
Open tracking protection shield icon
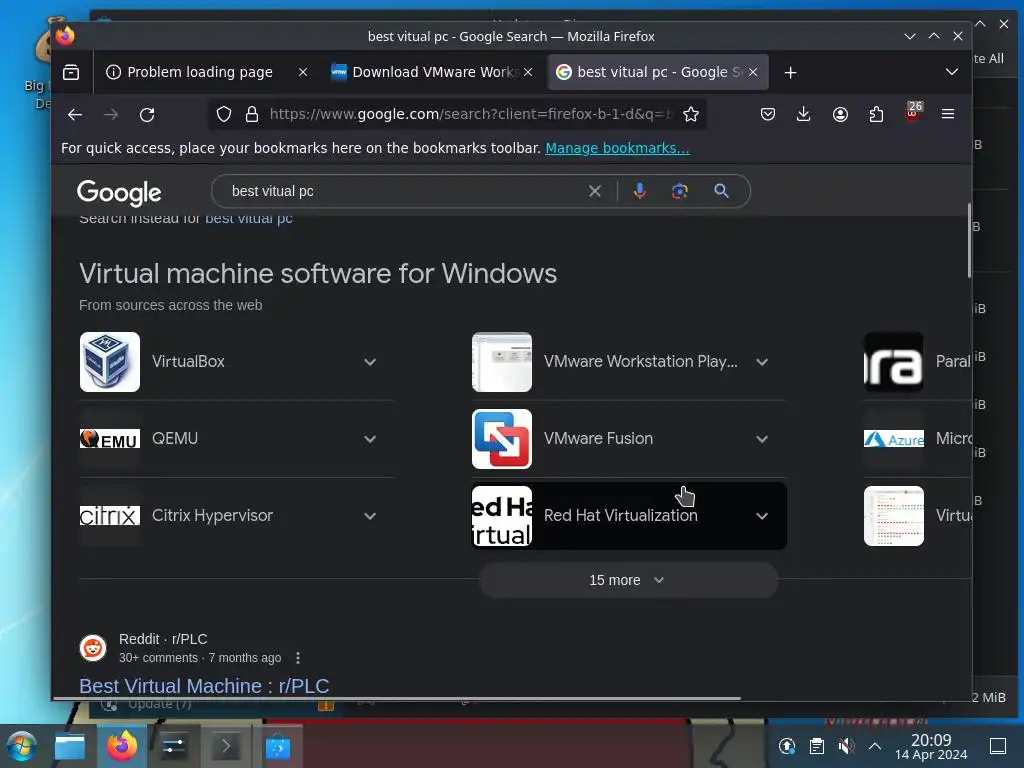224,115
